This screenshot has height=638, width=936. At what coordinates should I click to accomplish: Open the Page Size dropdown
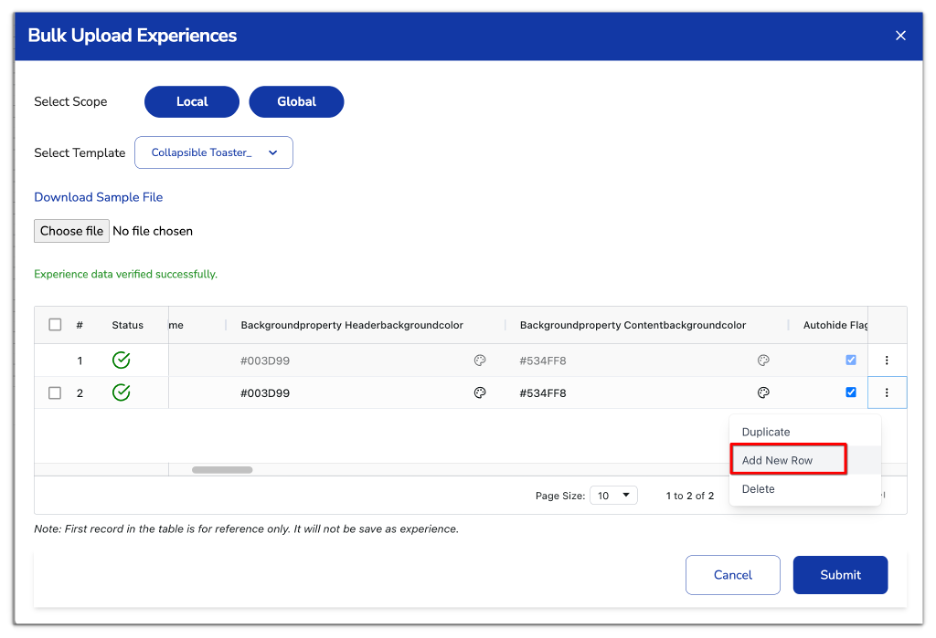[x=613, y=495]
